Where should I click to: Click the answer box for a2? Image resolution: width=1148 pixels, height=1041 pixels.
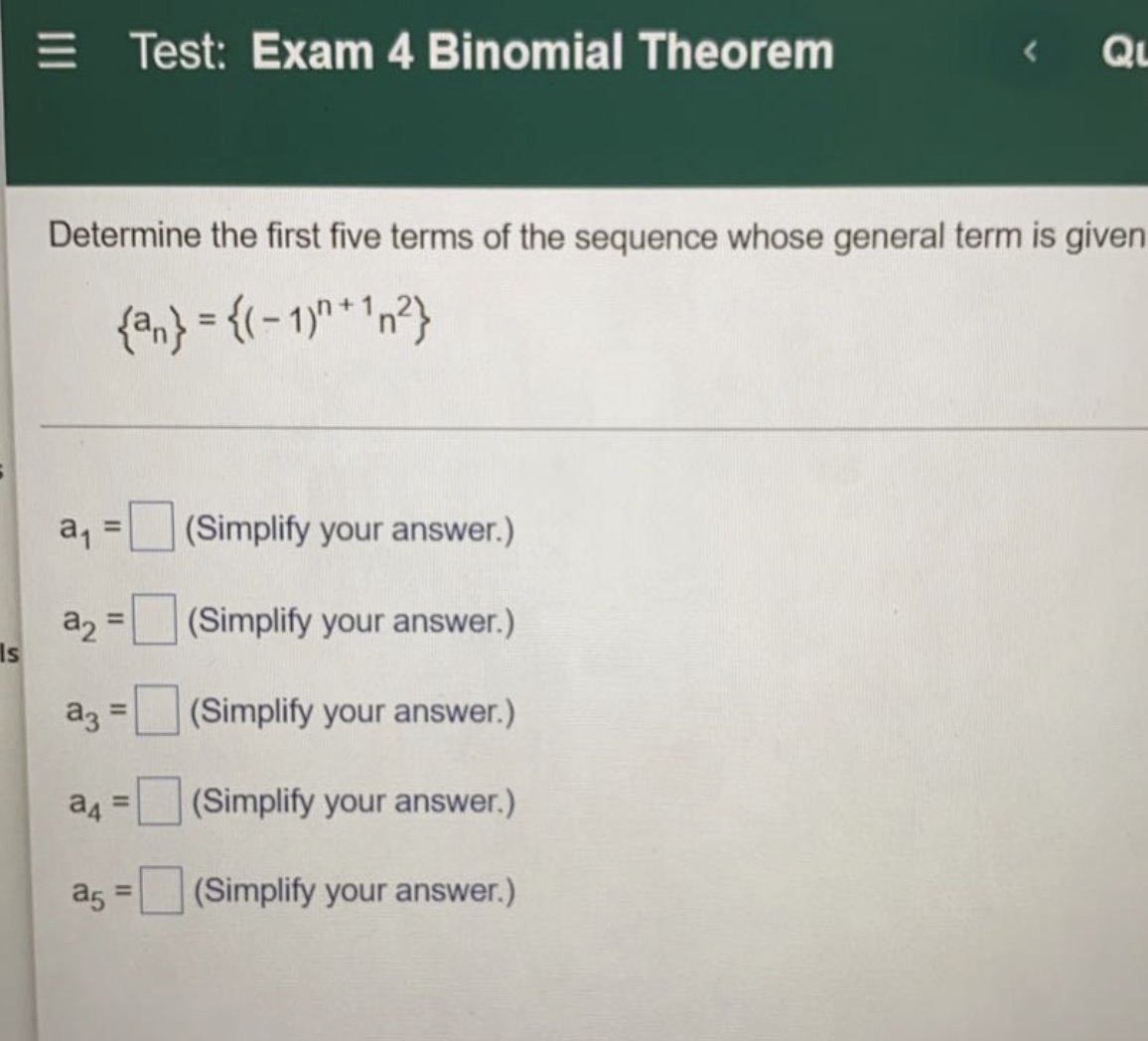pos(155,618)
